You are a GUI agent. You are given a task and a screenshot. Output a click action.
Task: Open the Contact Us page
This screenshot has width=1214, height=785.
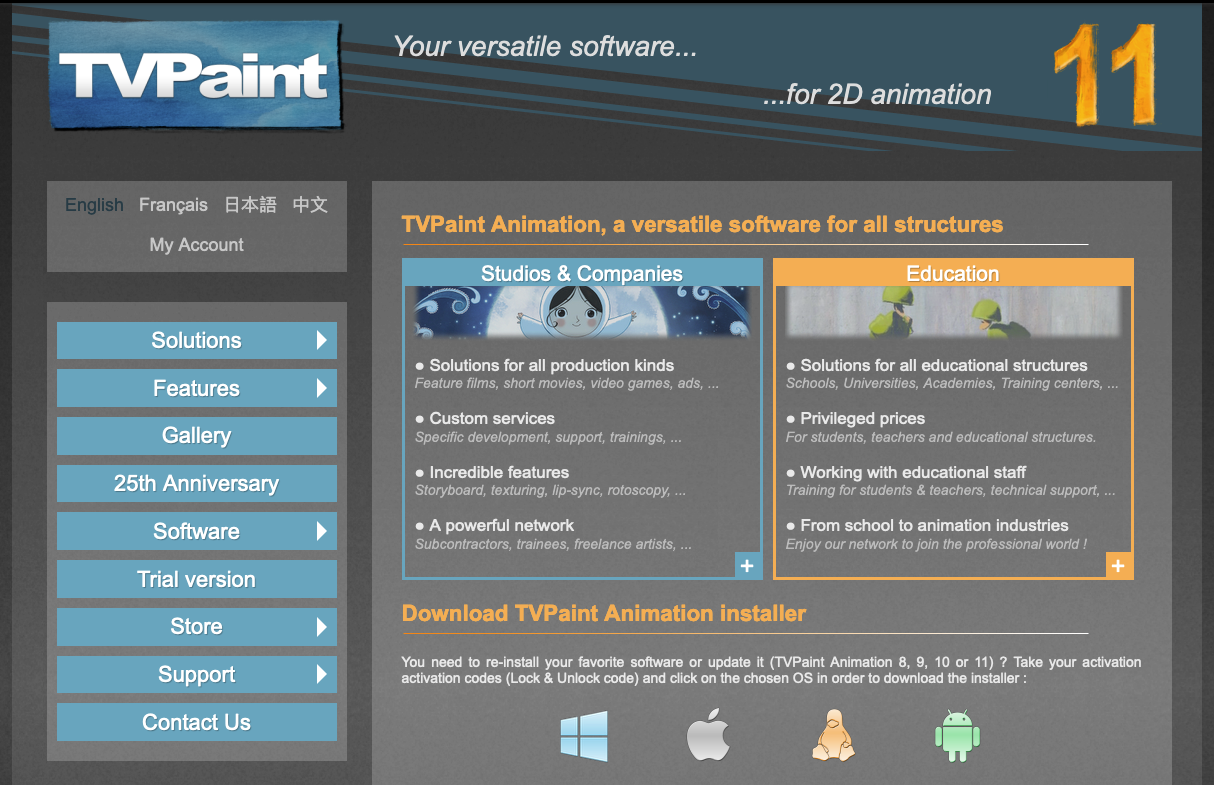(197, 722)
